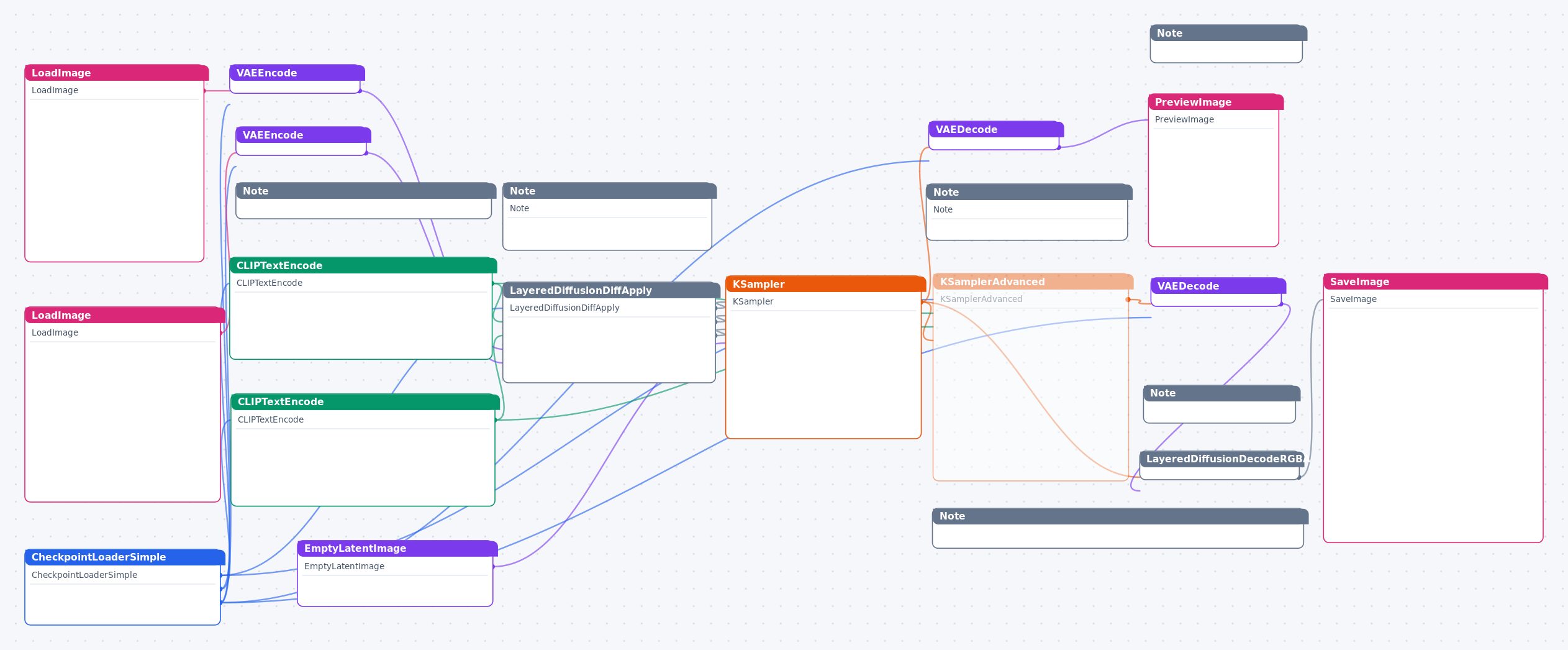Select the EmptyLatentImage node's purple title bar
Viewport: 1568px width, 650px height.
click(x=397, y=548)
